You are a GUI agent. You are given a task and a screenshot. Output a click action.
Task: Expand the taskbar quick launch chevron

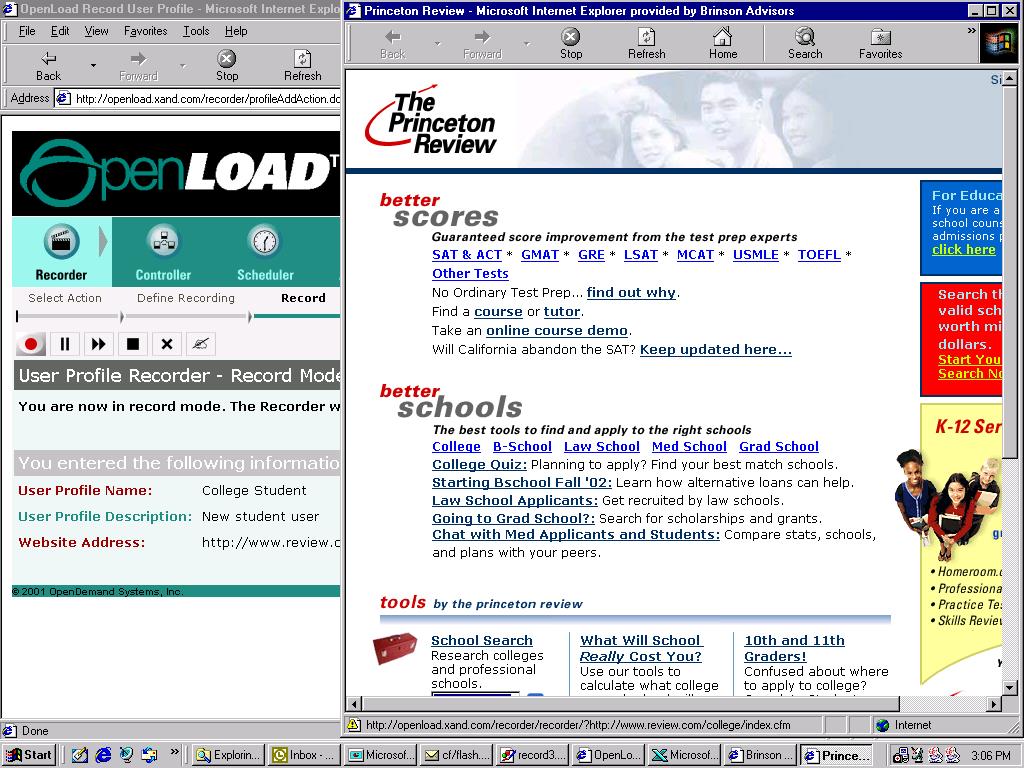pyautogui.click(x=174, y=752)
